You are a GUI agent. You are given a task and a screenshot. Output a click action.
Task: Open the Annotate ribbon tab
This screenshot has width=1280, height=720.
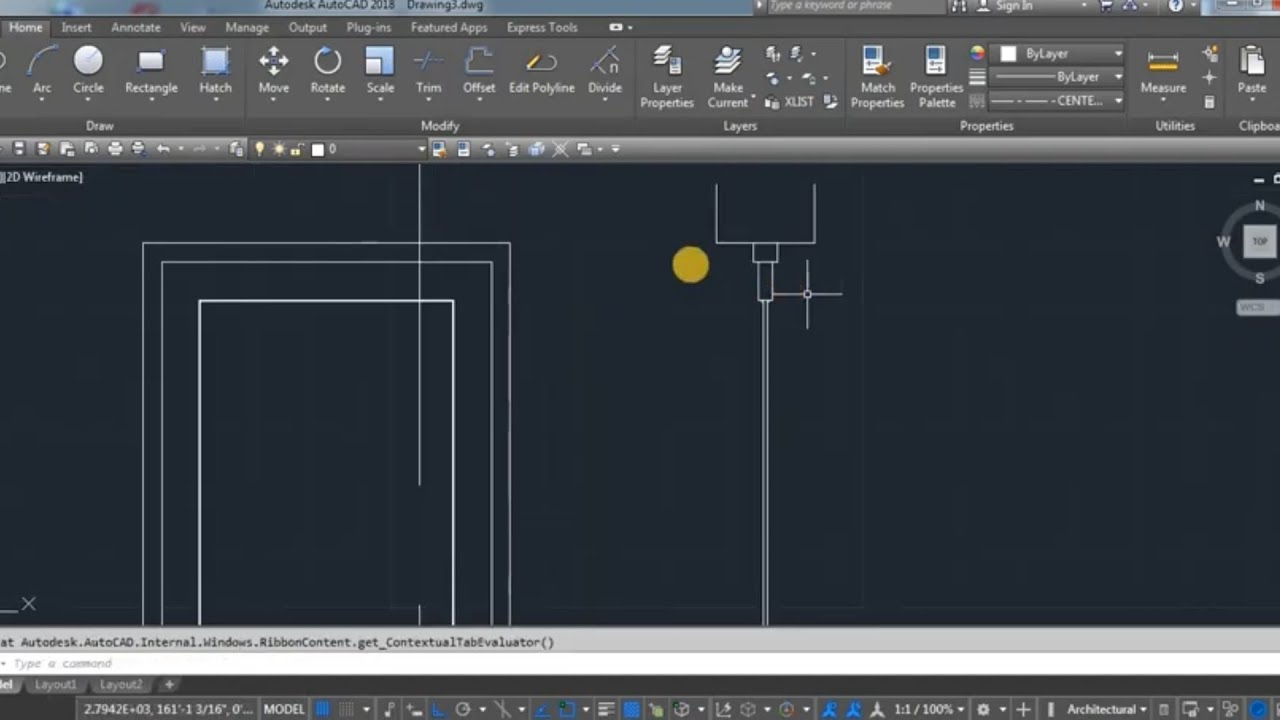point(136,27)
